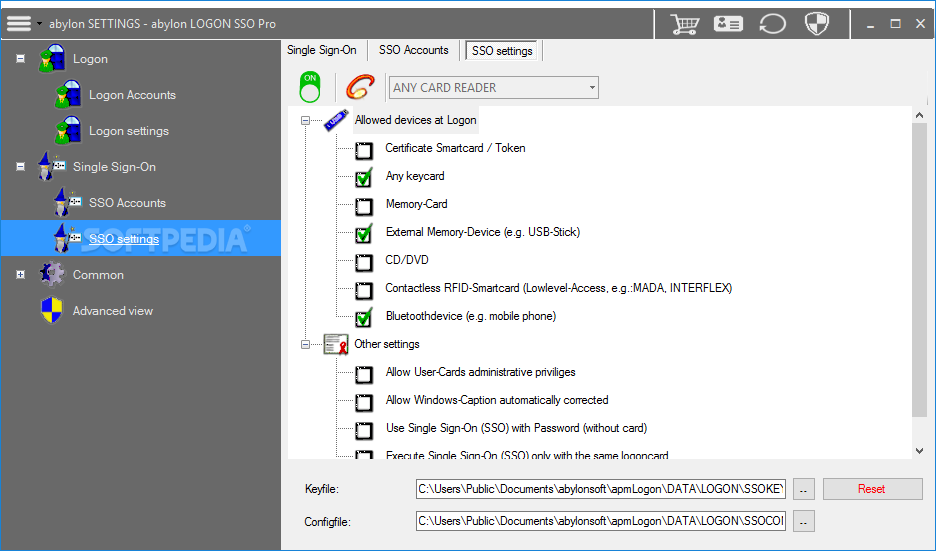This screenshot has height=551, width=936.
Task: Click the SSO Accounts wizard icon
Action: click(67, 202)
